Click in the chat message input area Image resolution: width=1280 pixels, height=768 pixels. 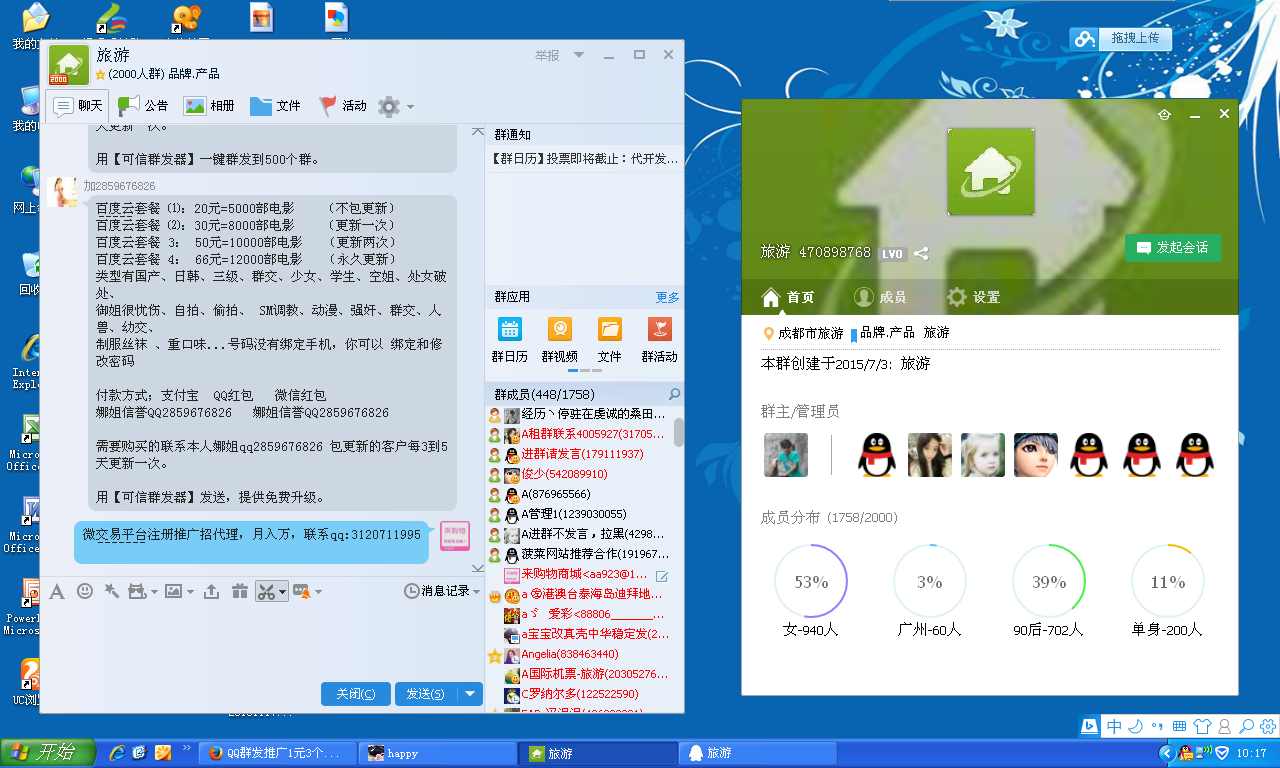(262, 640)
